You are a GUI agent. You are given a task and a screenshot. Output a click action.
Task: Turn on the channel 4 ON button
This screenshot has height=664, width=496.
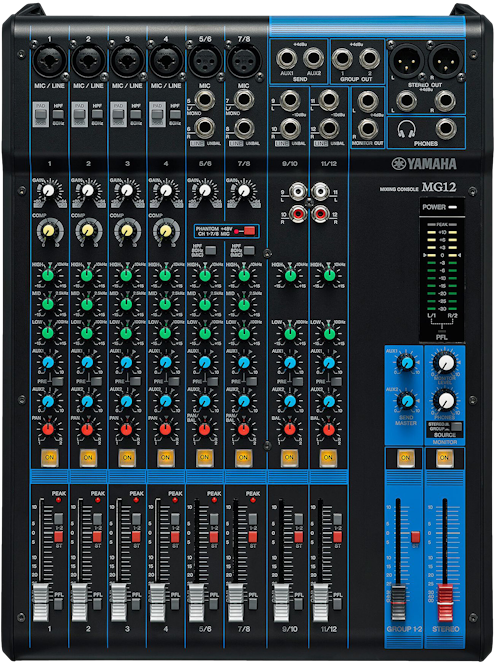(166, 457)
